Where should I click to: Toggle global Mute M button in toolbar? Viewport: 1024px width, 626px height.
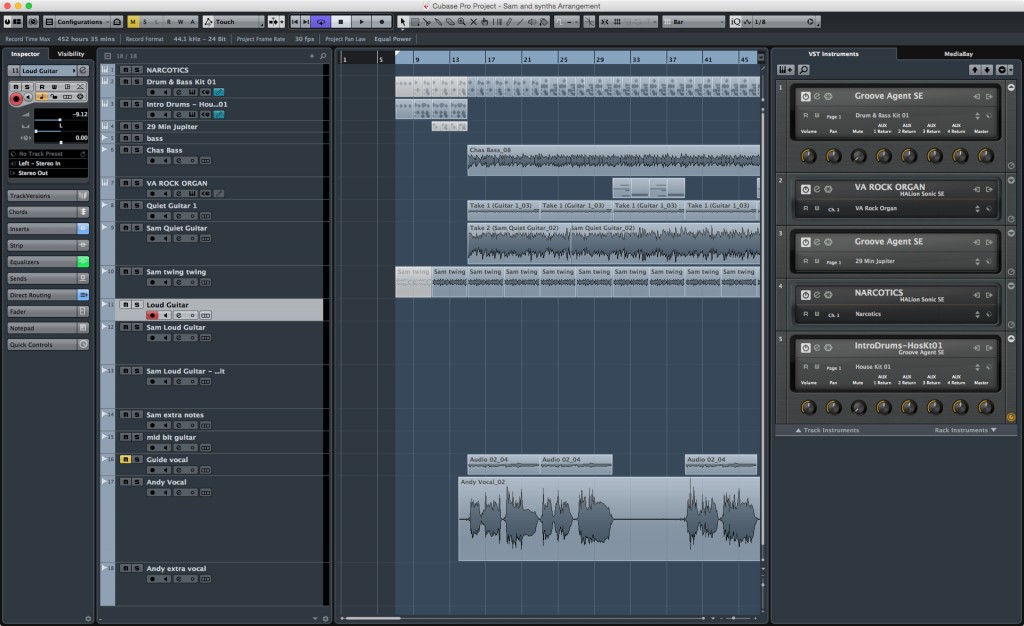pyautogui.click(x=133, y=22)
